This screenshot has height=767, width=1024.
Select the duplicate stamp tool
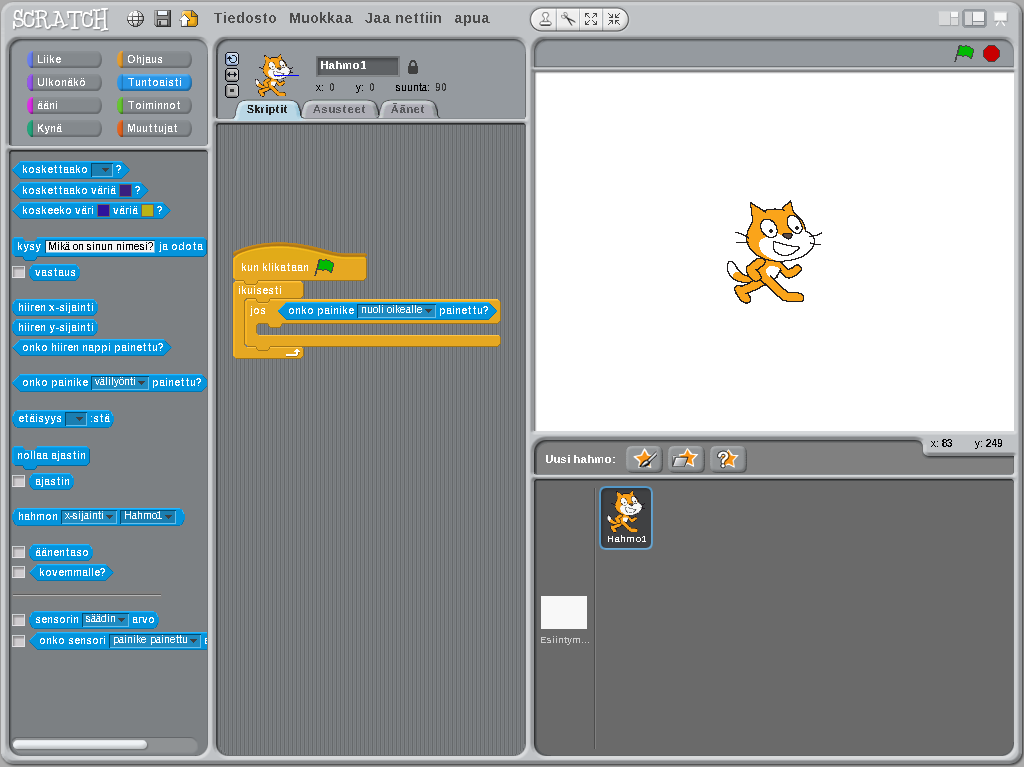(545, 20)
